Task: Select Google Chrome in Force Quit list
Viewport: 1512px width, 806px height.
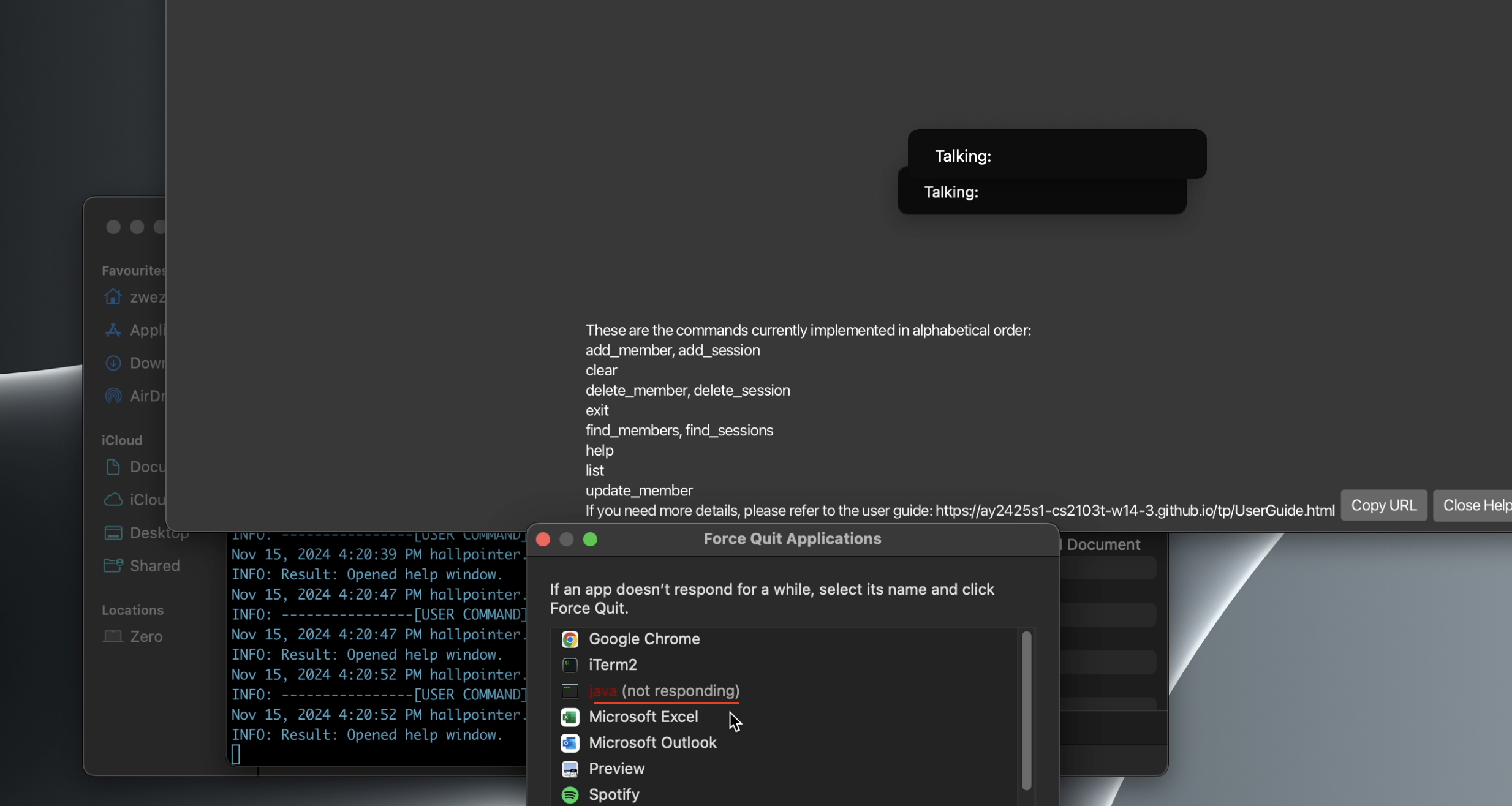Action: pyautogui.click(x=644, y=639)
